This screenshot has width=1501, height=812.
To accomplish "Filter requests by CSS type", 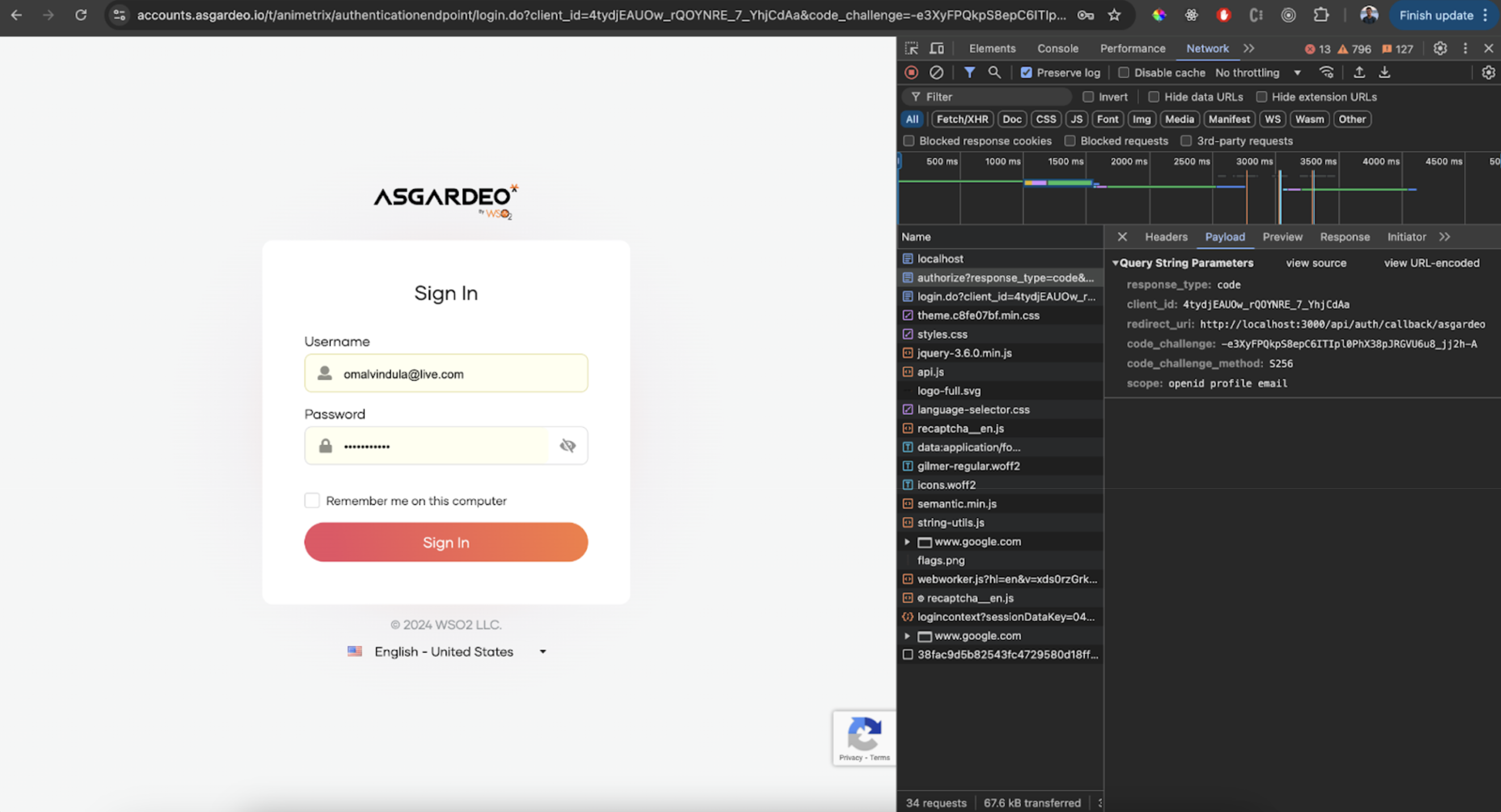I will coord(1045,119).
